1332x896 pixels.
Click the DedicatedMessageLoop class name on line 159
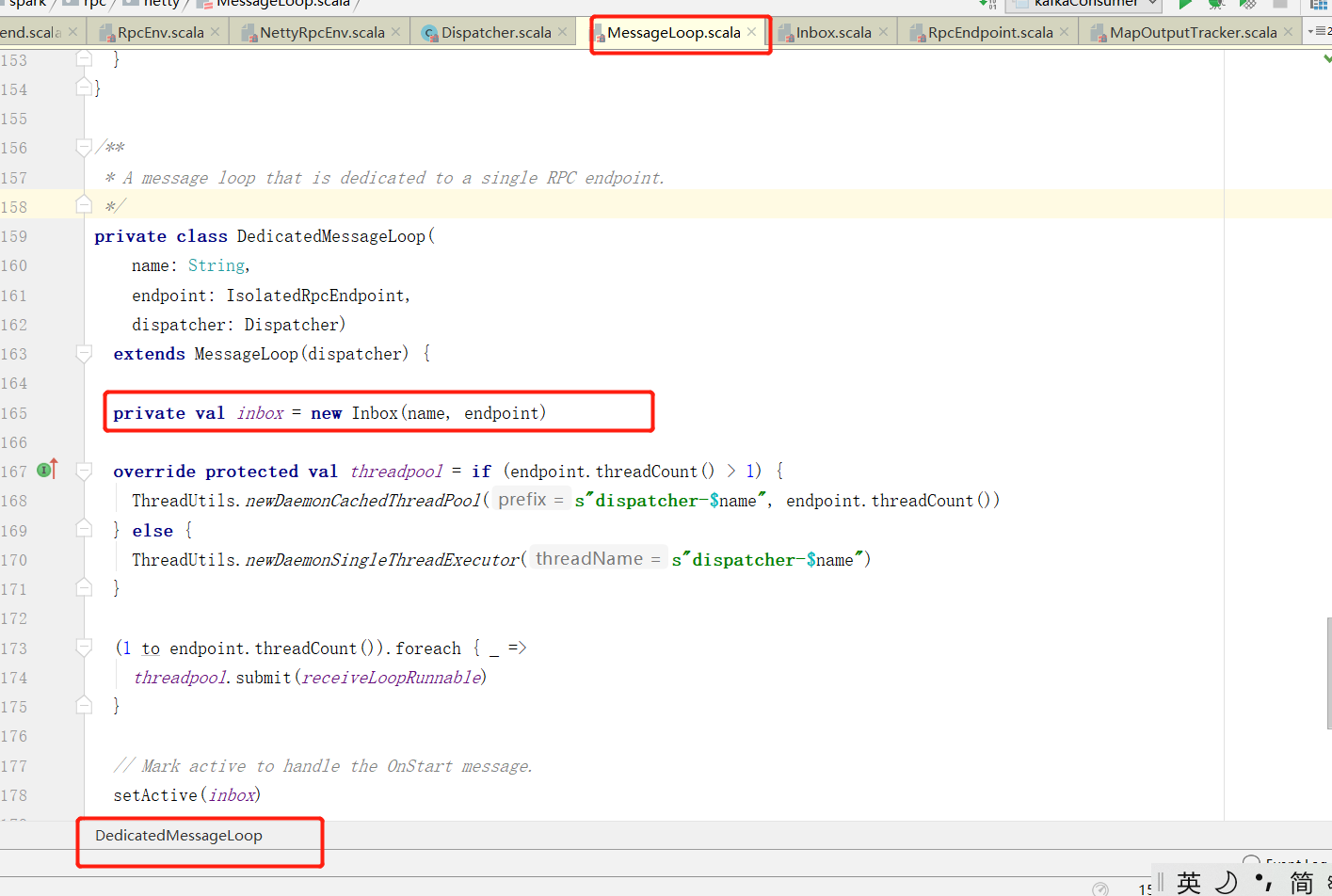point(331,236)
